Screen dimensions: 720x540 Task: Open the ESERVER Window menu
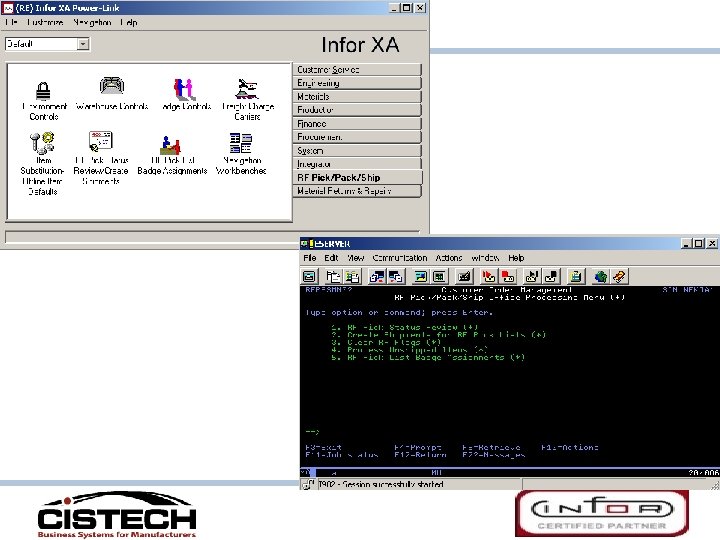point(485,258)
